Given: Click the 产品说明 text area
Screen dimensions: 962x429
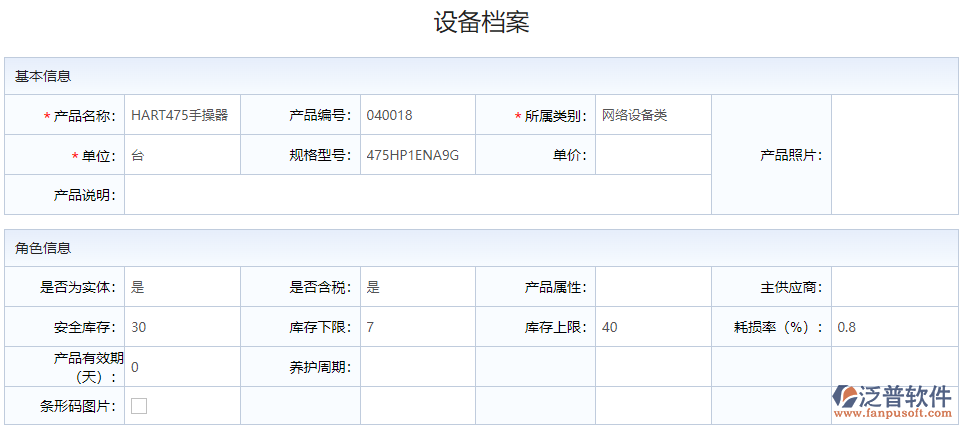Looking at the screenshot, I should (417, 195).
